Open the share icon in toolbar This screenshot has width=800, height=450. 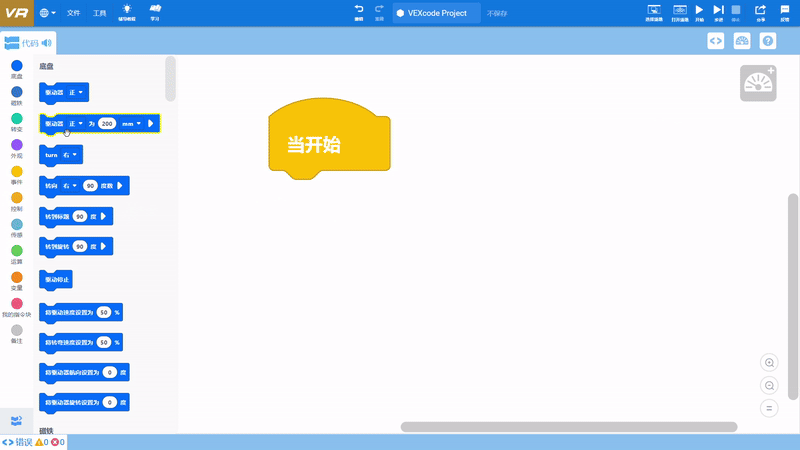click(759, 10)
